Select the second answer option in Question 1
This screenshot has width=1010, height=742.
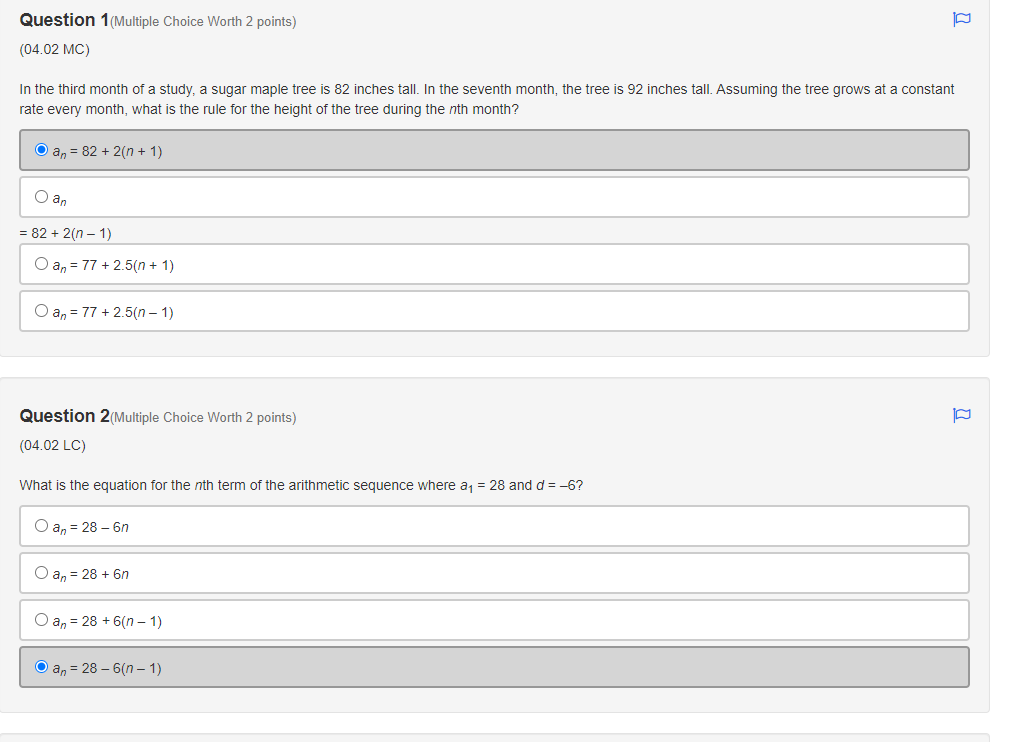[x=42, y=196]
